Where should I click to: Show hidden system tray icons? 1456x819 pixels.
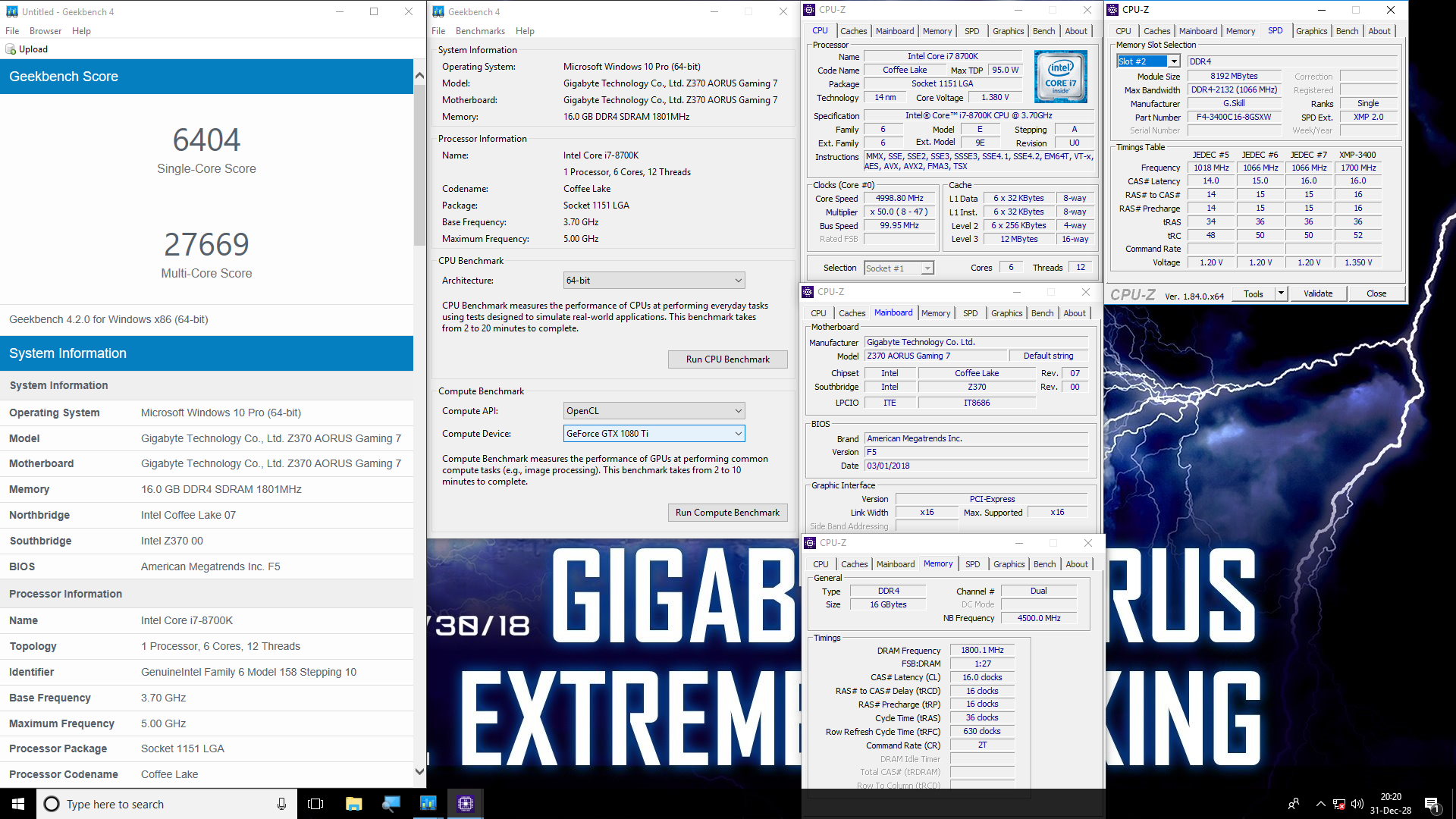tap(1320, 804)
